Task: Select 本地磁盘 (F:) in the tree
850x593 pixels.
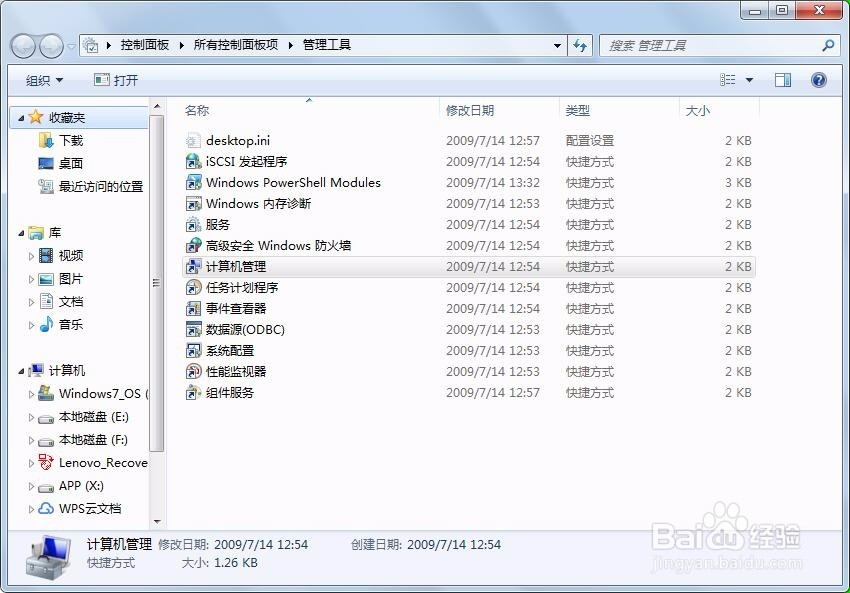Action: click(93, 440)
